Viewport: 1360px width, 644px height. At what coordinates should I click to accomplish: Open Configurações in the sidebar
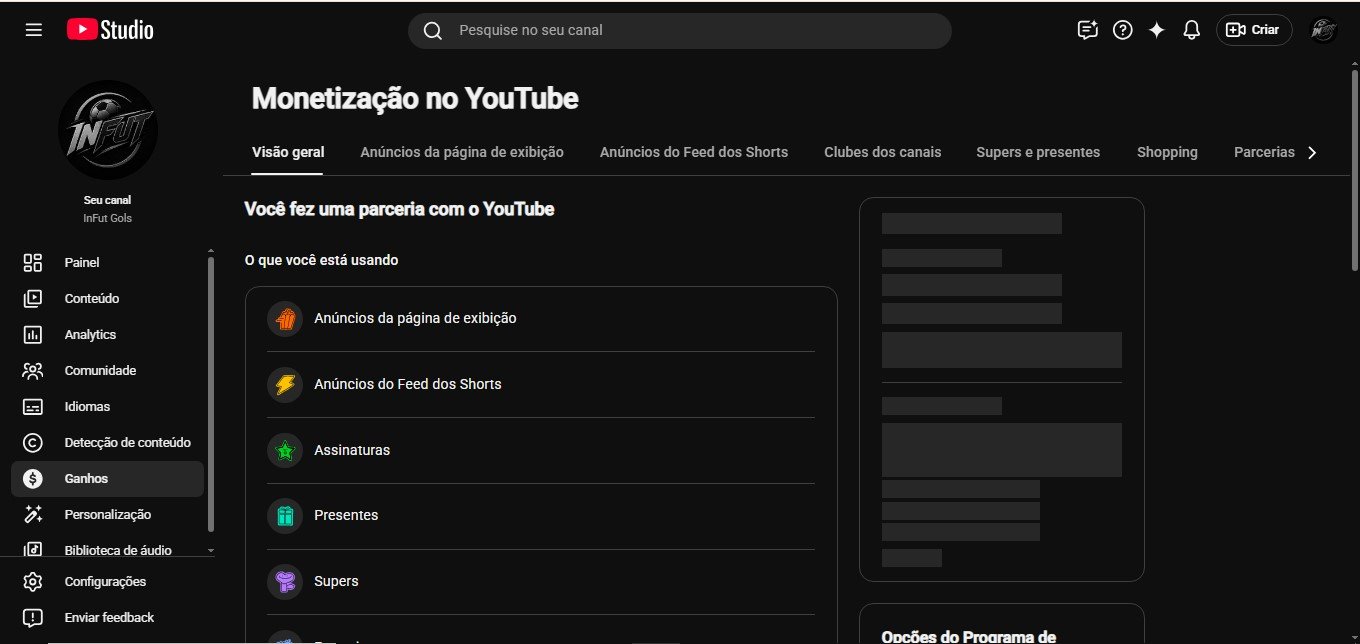coord(107,581)
